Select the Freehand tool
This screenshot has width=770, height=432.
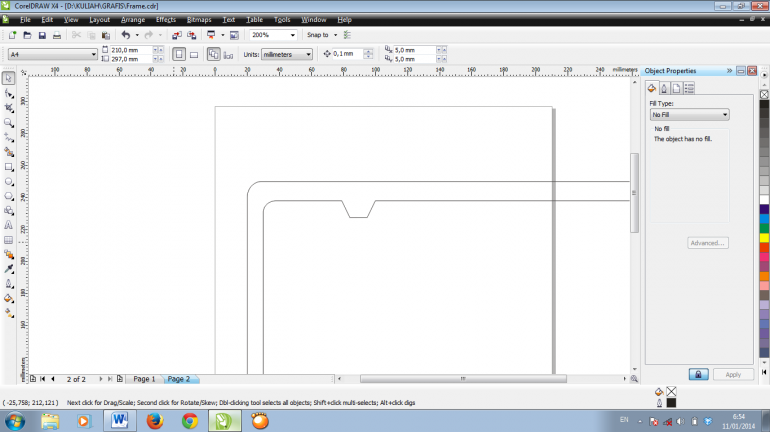[8, 137]
